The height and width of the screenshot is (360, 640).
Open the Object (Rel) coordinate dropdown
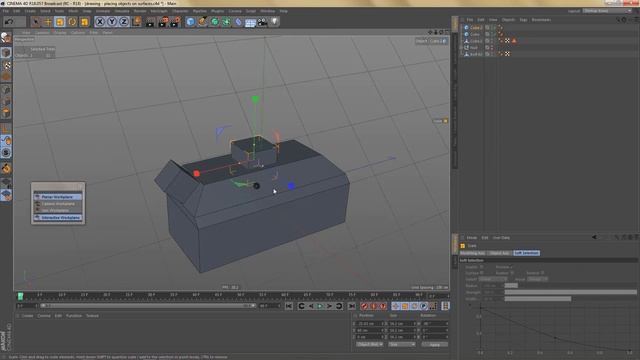point(369,344)
